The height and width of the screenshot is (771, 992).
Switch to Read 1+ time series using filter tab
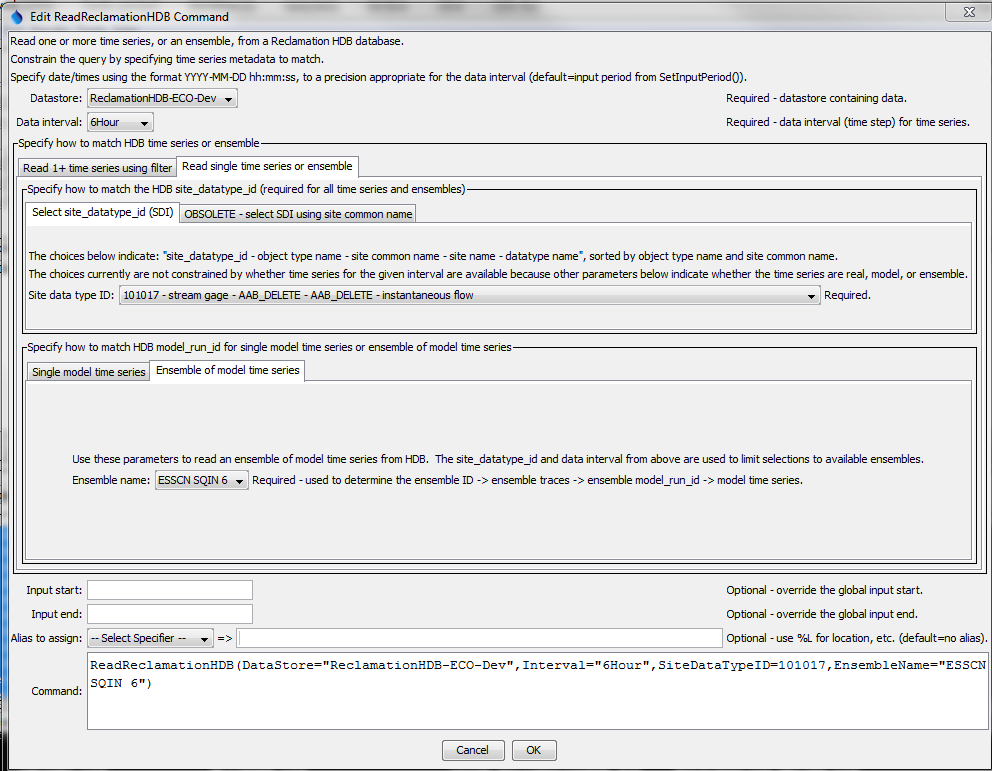[x=96, y=167]
